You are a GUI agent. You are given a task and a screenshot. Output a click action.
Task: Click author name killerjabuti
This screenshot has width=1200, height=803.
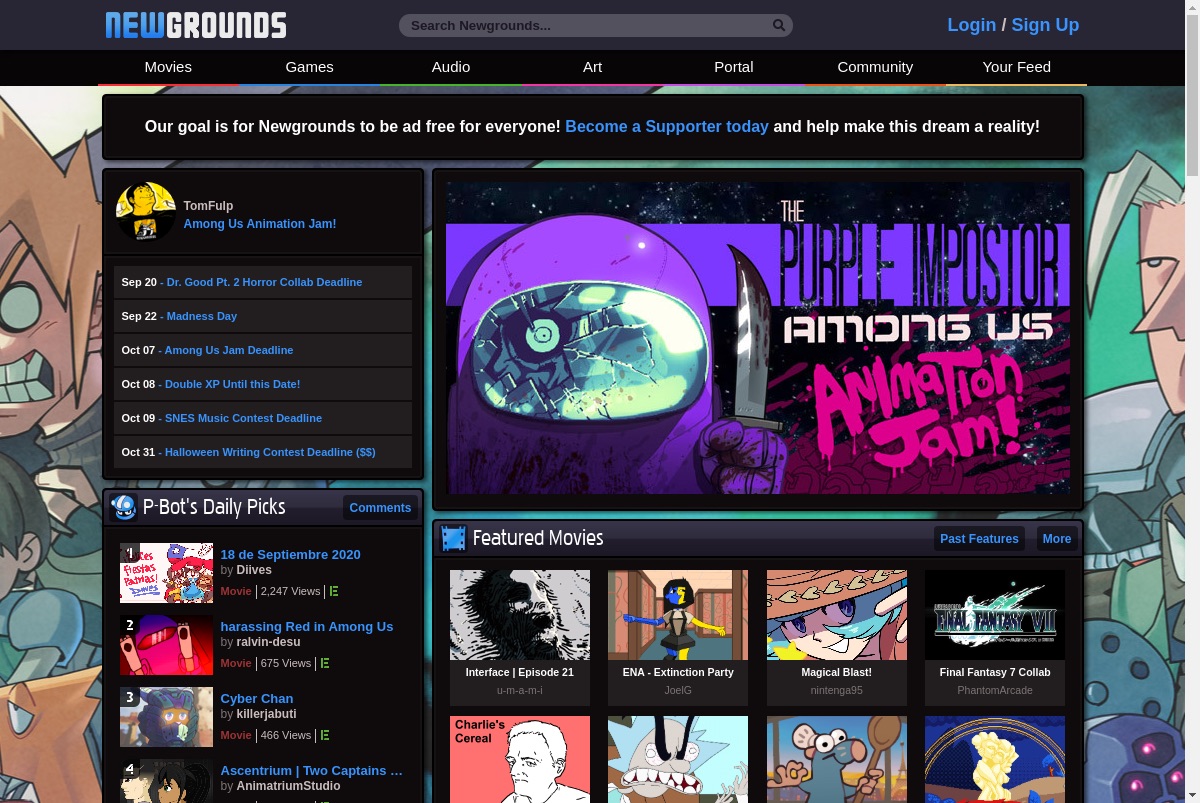(267, 714)
